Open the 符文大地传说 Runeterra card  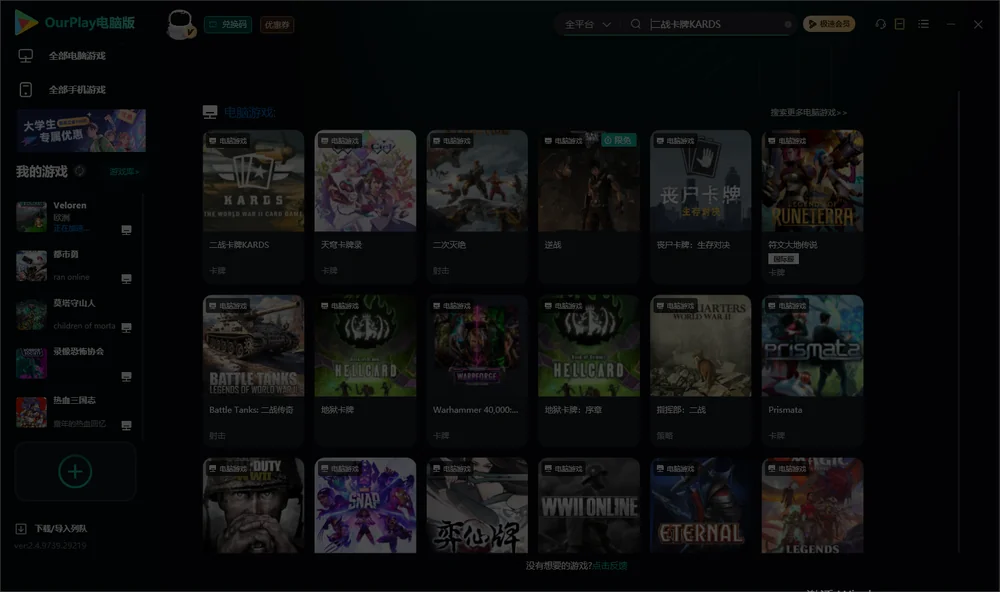[x=812, y=206]
